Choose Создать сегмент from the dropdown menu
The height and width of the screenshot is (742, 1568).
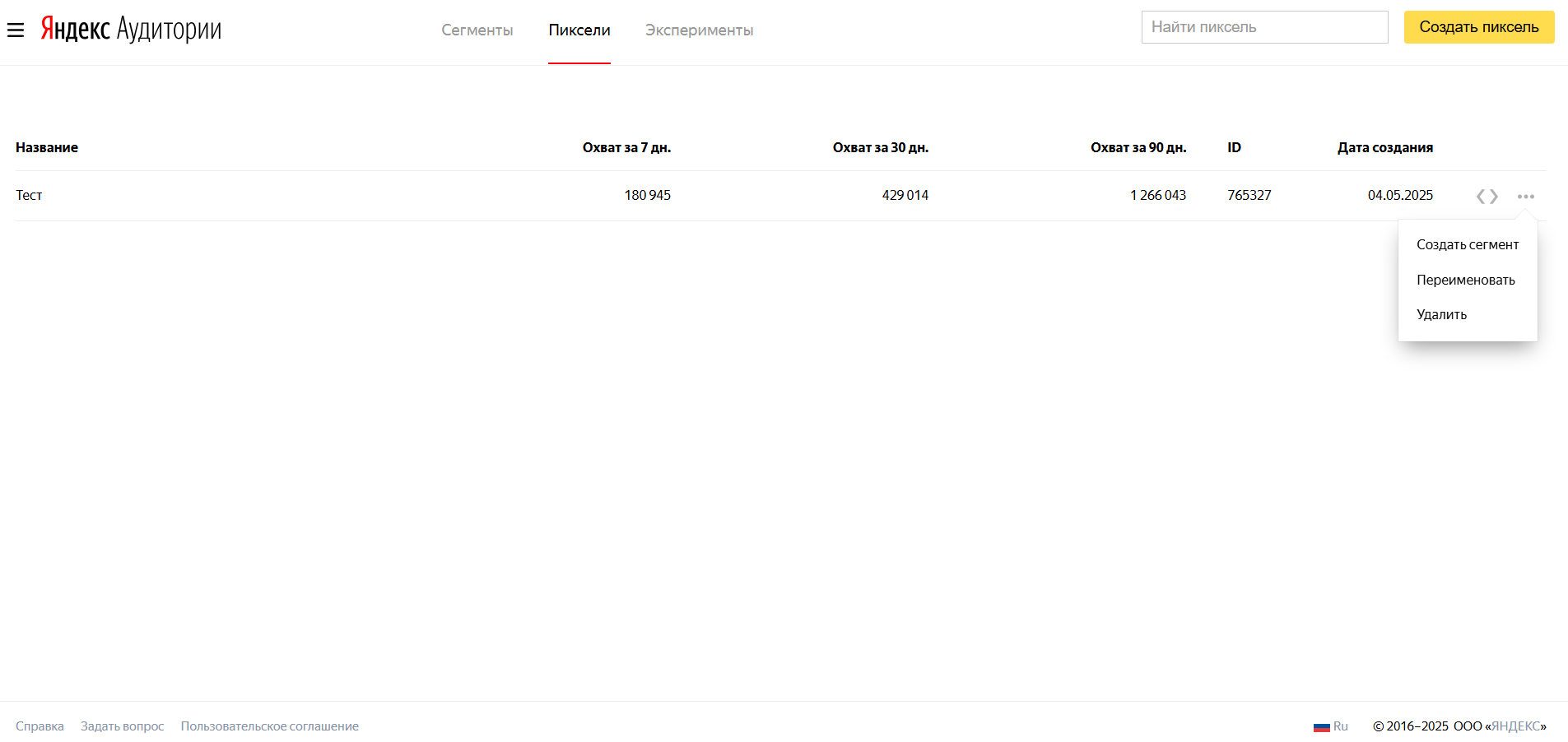[1467, 244]
